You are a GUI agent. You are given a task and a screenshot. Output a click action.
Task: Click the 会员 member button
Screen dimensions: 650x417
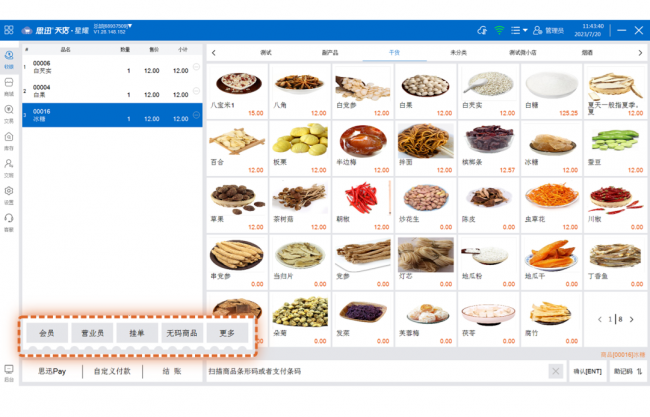click(x=47, y=333)
